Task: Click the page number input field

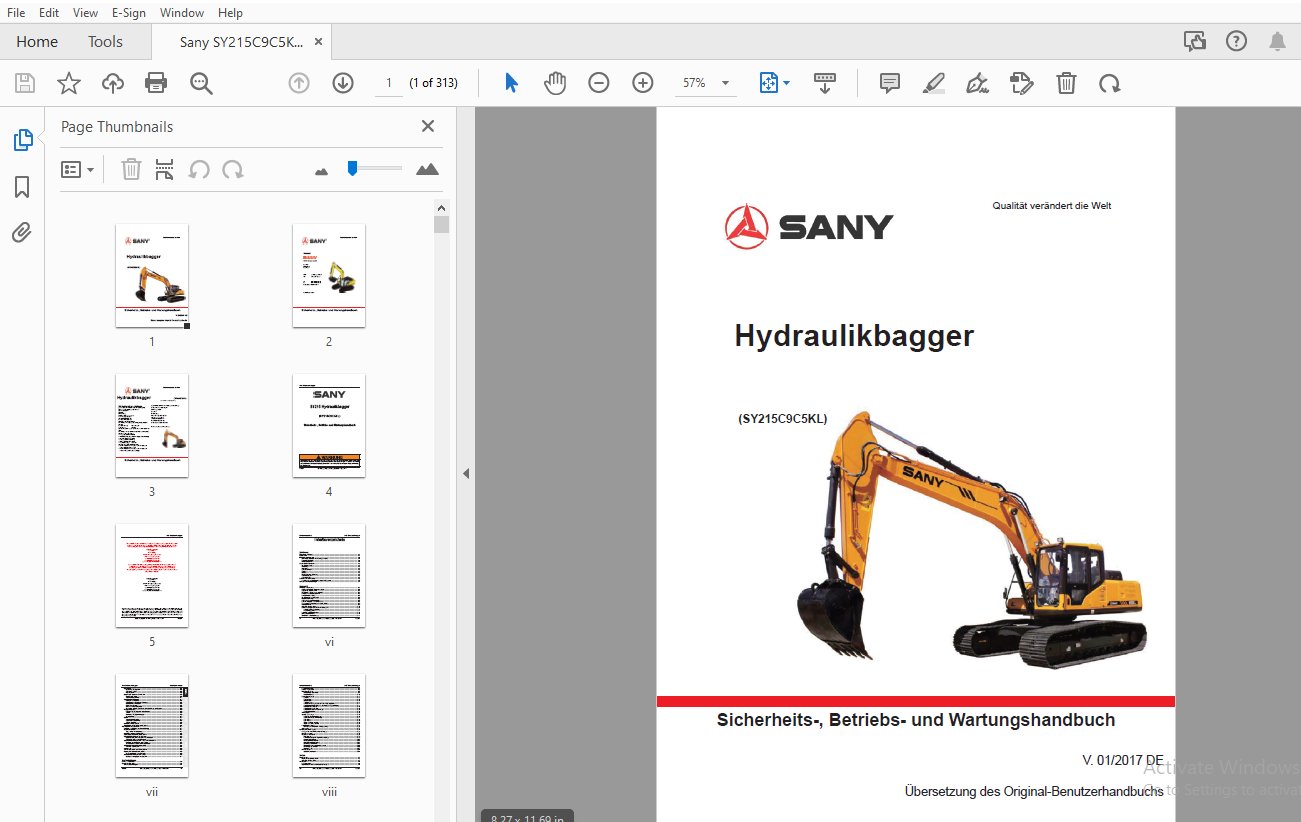Action: tap(388, 83)
